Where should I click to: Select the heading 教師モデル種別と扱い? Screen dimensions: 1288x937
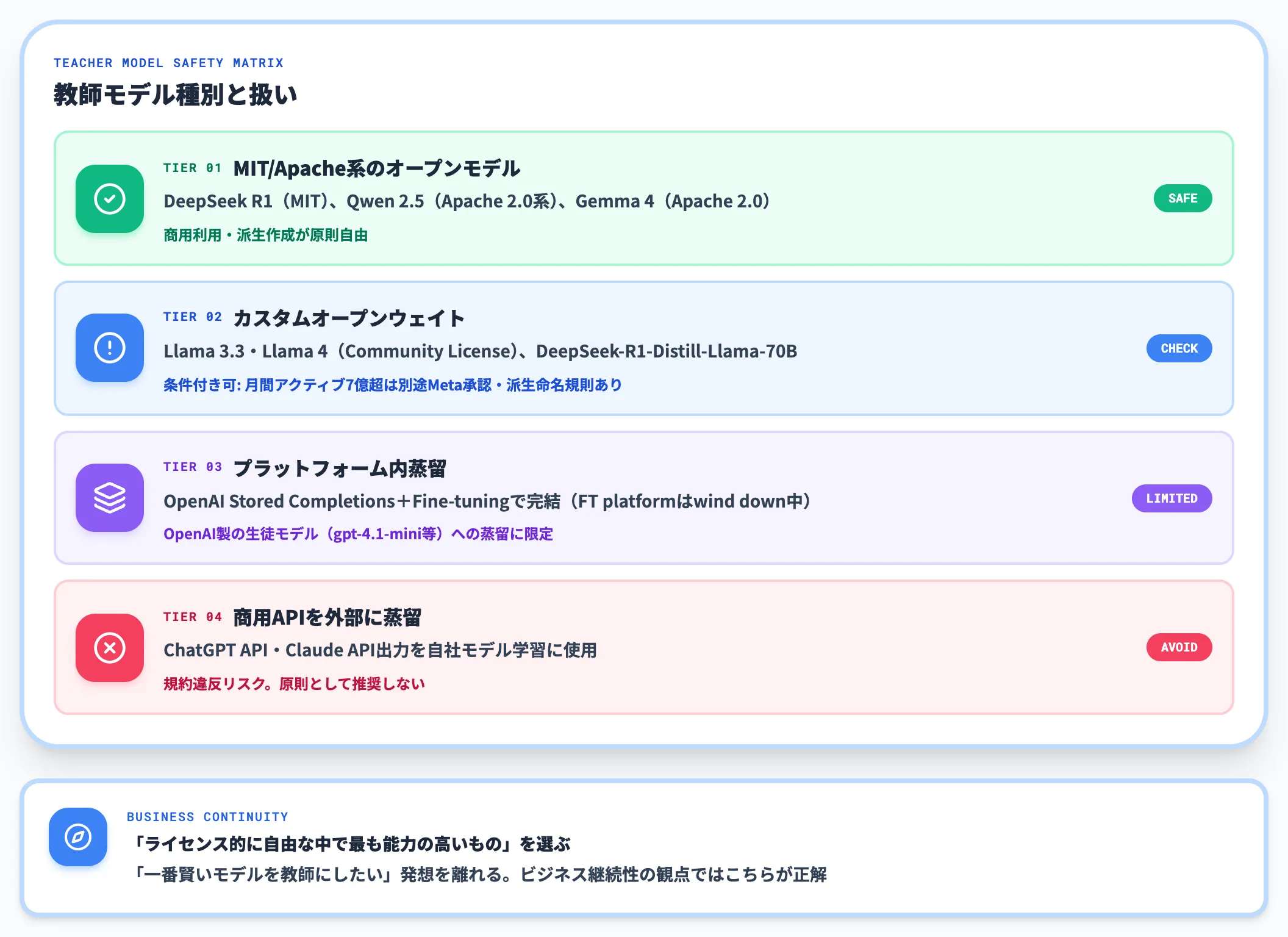point(176,95)
